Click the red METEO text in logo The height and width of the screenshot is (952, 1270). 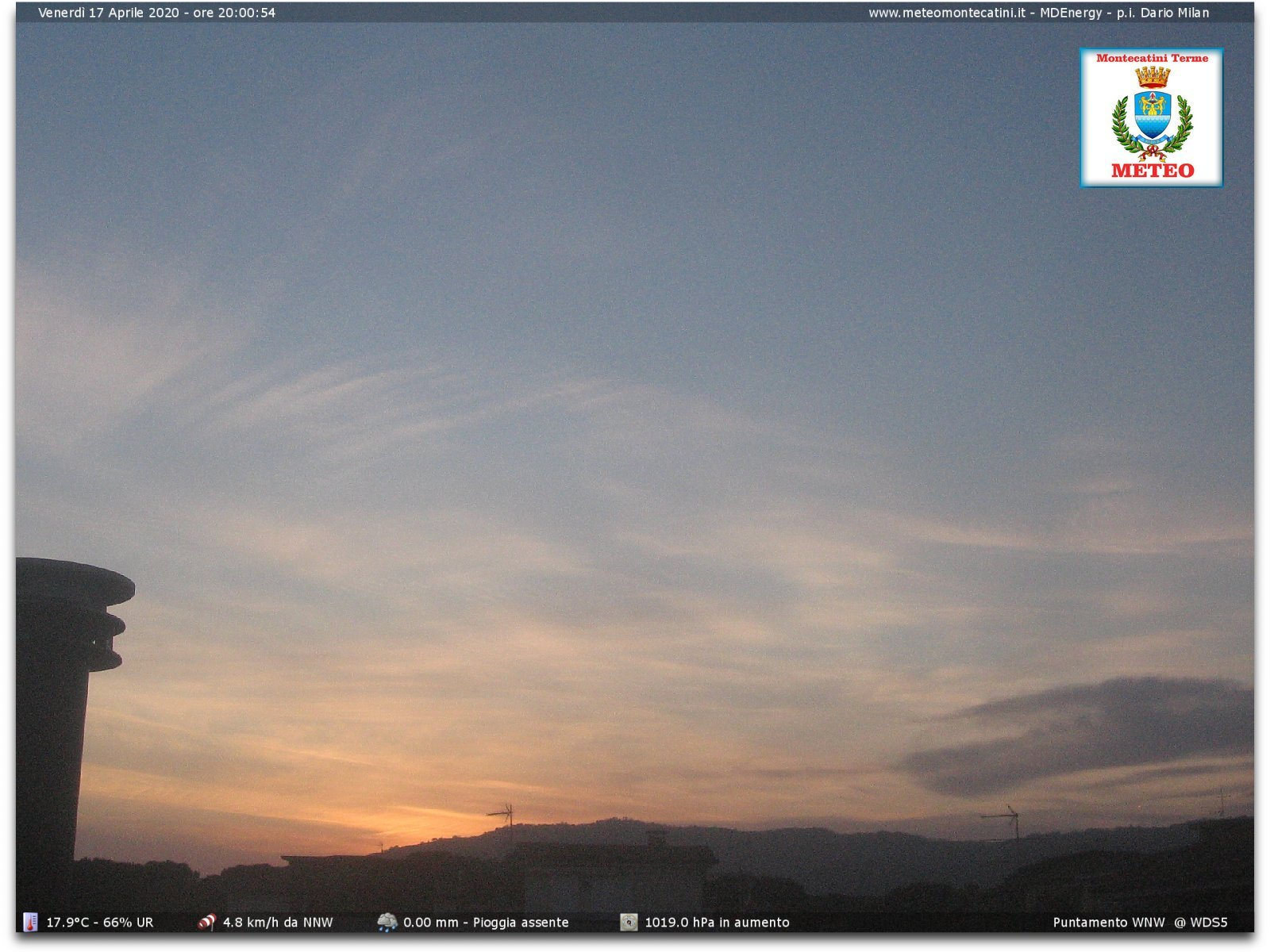pos(1152,171)
